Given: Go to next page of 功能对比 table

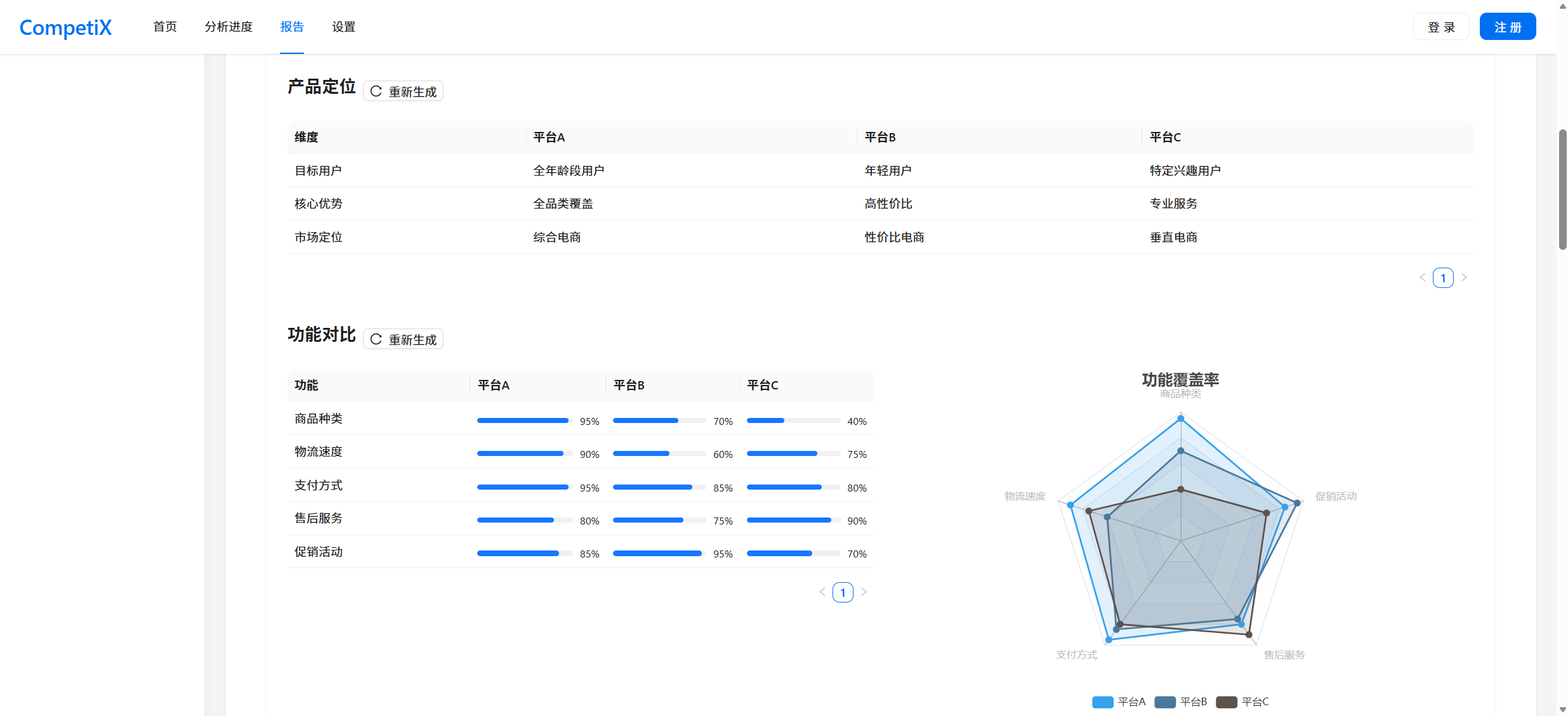Looking at the screenshot, I should click(x=864, y=592).
